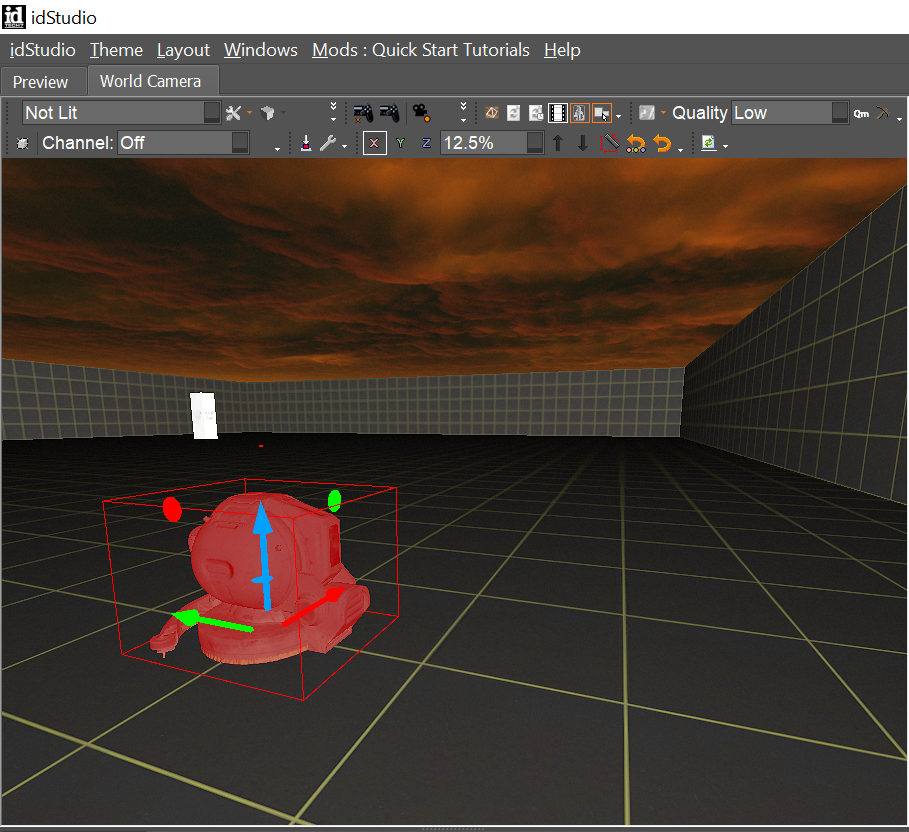Expand overflow chevron after camera icon
Screen dimensions: 909x832
pyautogui.click(x=463, y=112)
